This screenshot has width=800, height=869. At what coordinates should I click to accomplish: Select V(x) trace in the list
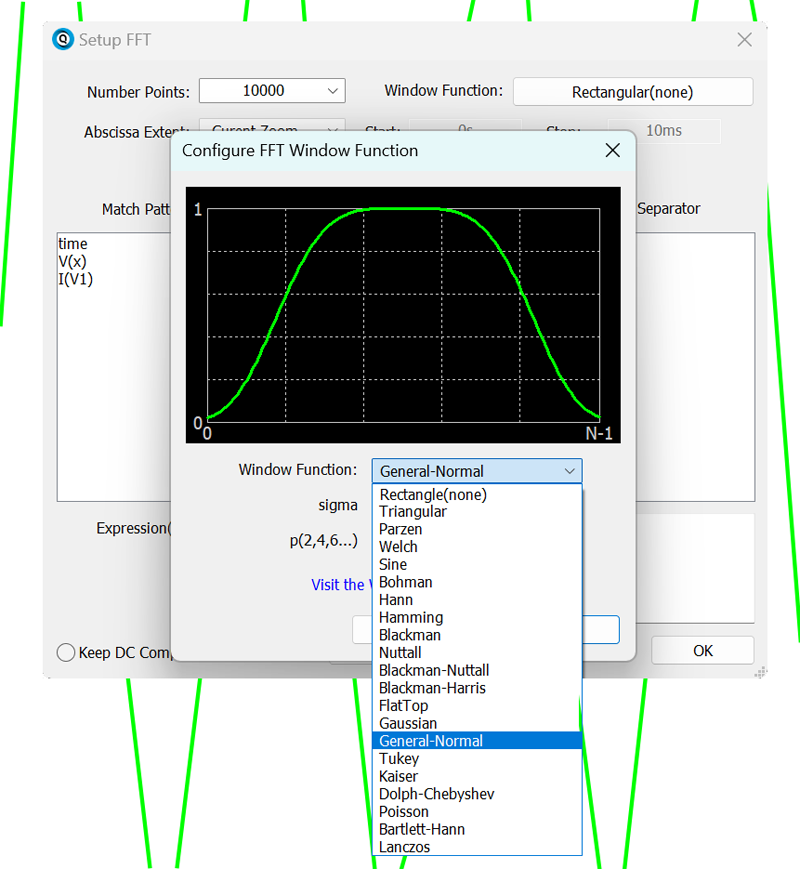click(72, 262)
